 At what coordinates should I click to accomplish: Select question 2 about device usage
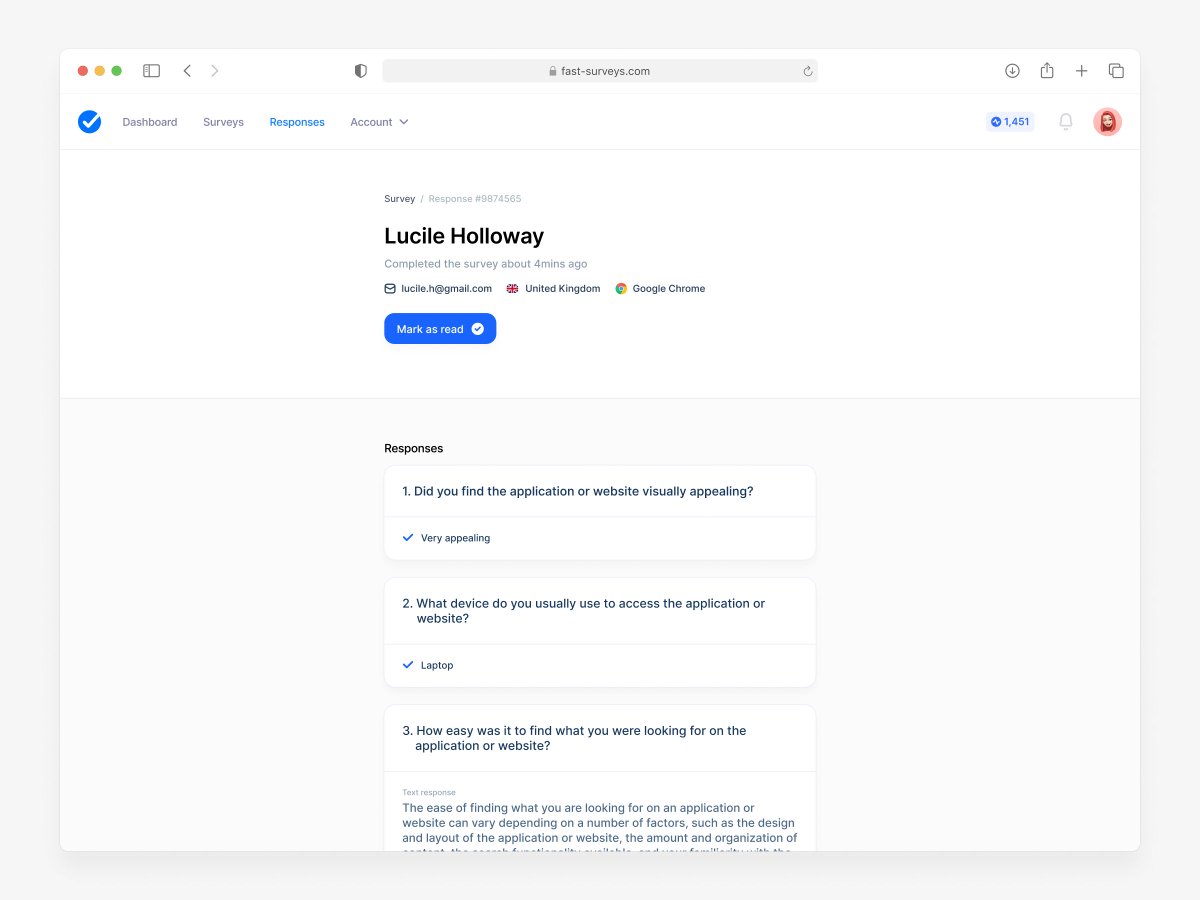(584, 611)
